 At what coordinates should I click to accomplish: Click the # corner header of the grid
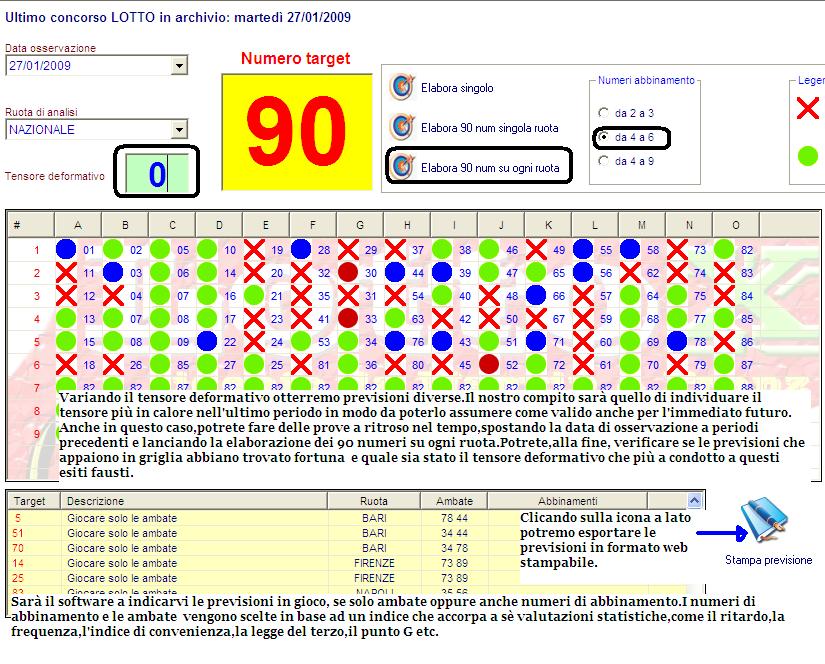[x=31, y=225]
